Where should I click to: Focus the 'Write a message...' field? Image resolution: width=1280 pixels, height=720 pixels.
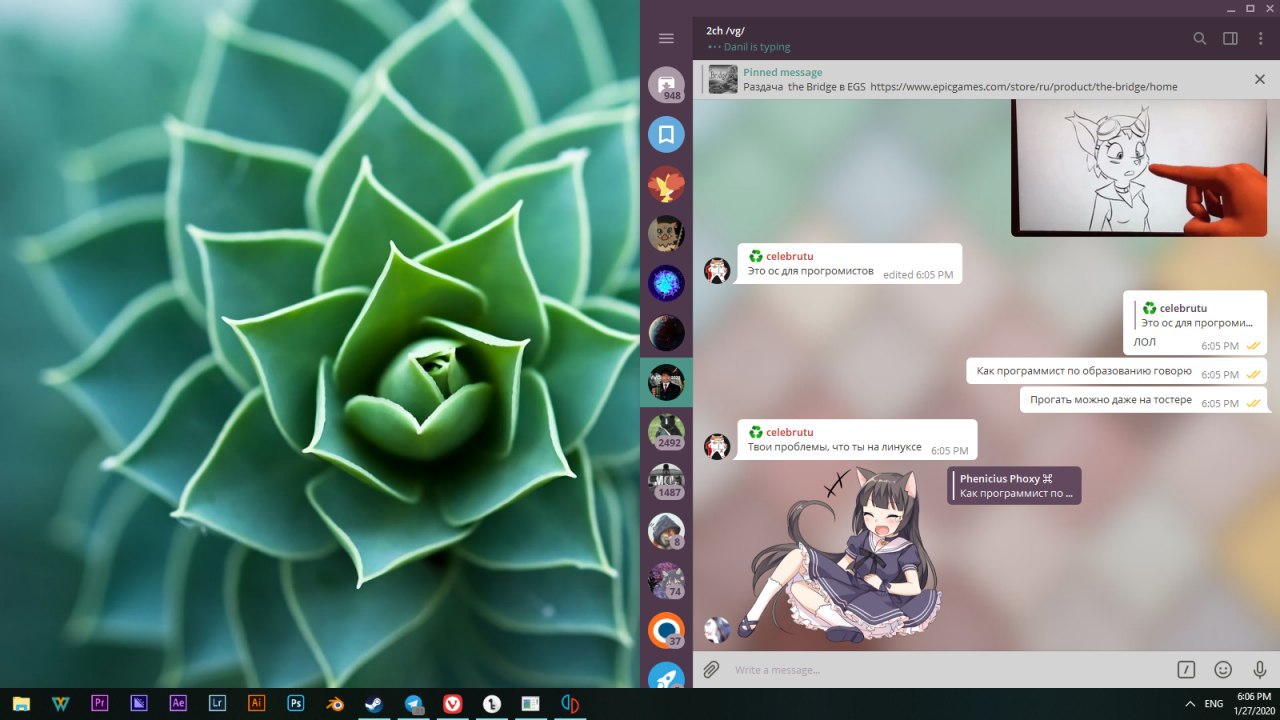point(945,669)
